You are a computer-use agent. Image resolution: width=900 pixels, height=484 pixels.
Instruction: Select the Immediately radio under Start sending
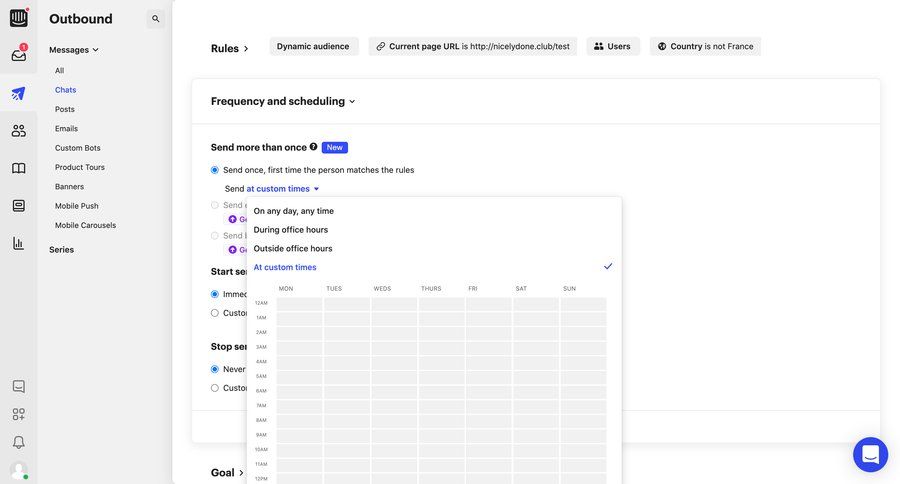click(x=215, y=294)
